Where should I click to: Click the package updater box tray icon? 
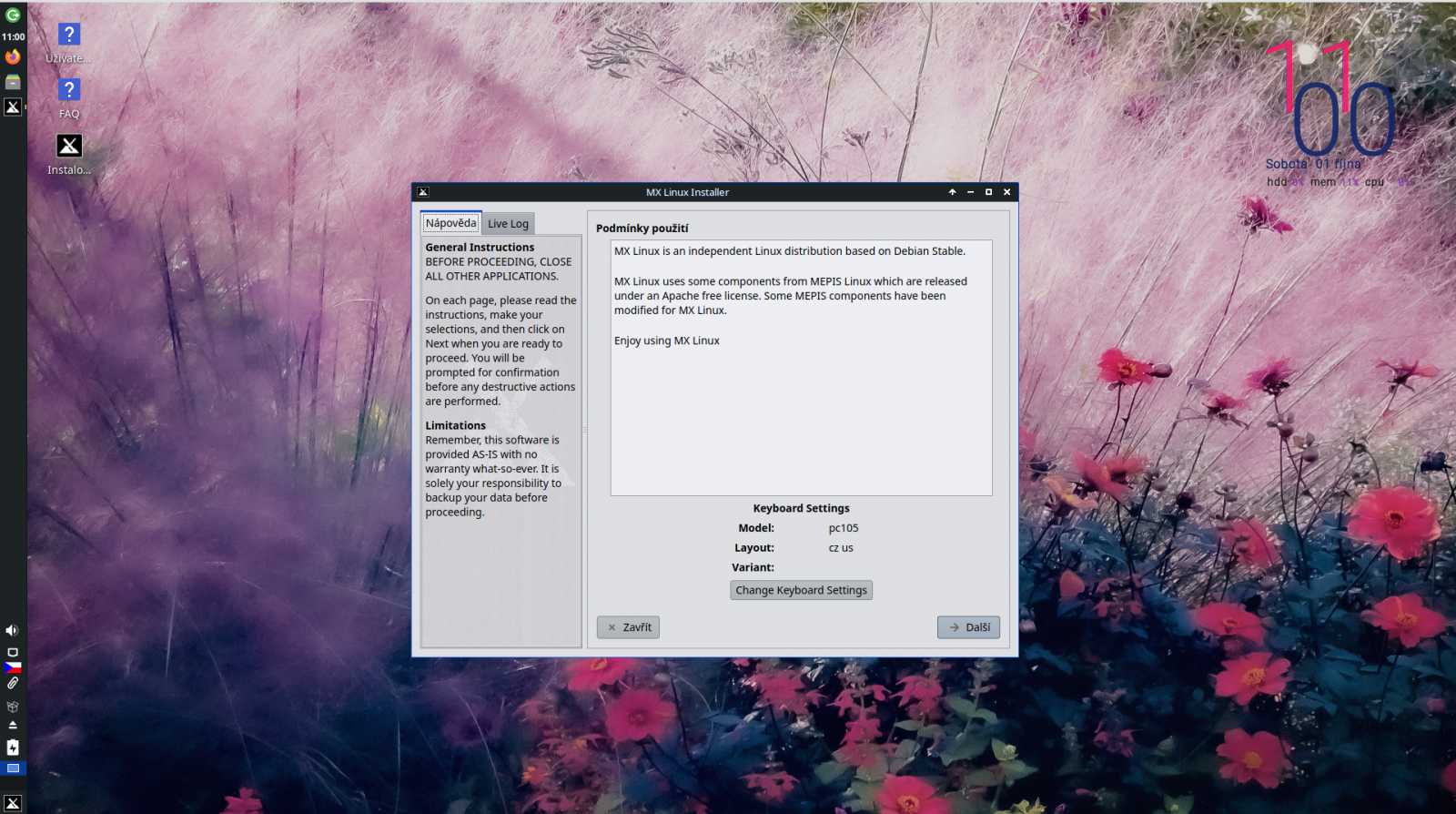(13, 706)
